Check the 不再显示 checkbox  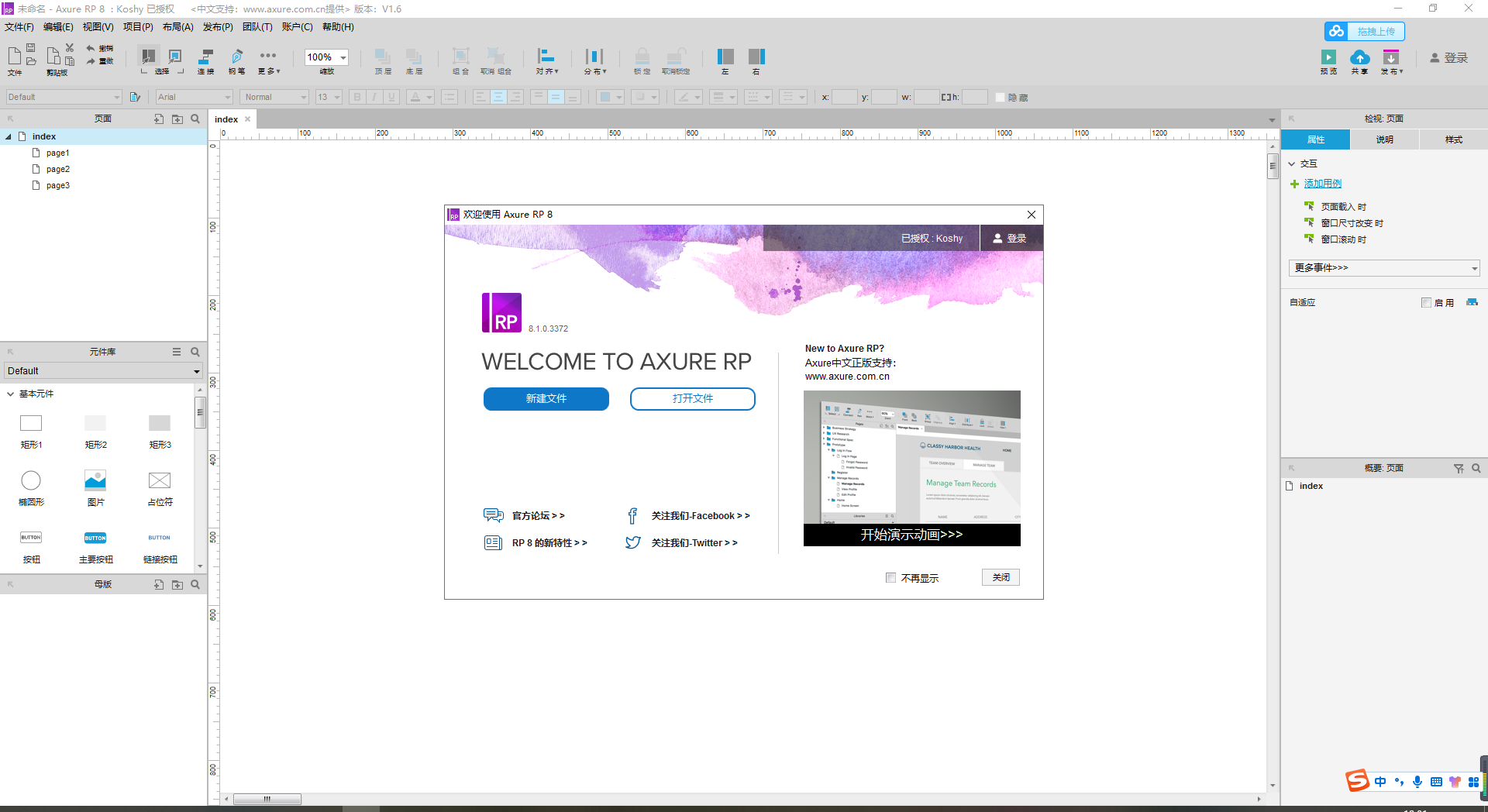(x=890, y=577)
